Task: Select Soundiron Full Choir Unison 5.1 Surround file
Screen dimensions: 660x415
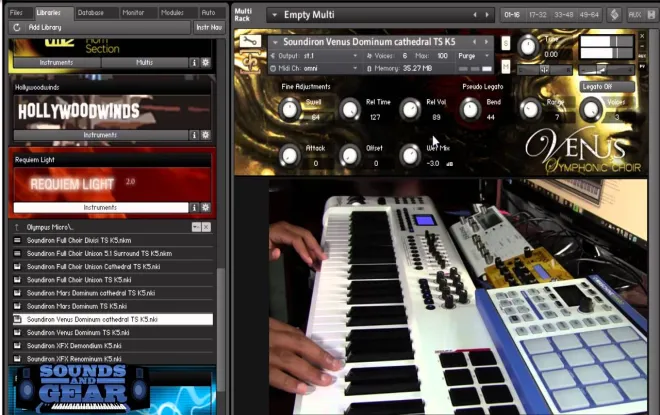Action: coord(113,253)
